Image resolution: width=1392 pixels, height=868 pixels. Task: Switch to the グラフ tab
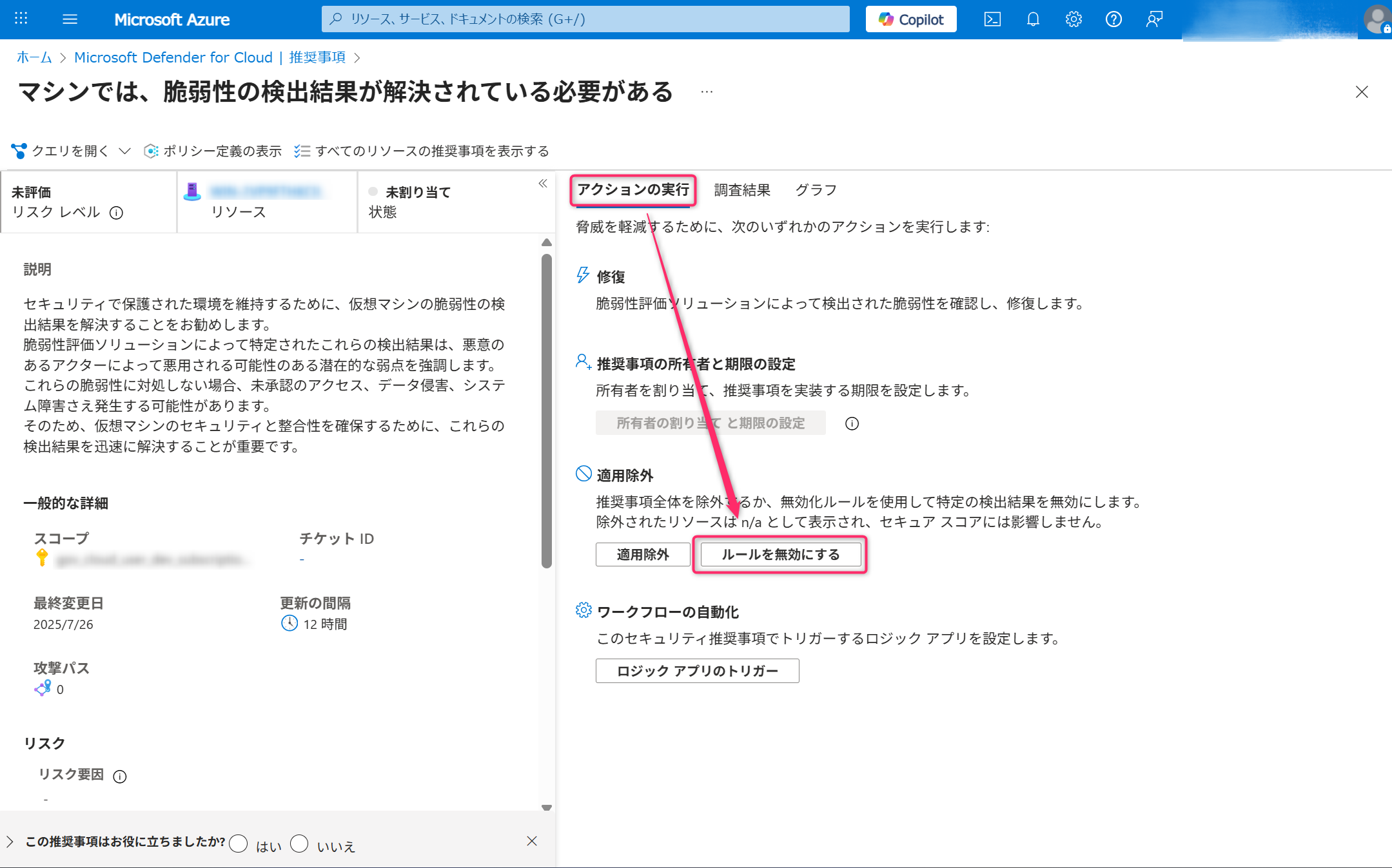point(816,189)
